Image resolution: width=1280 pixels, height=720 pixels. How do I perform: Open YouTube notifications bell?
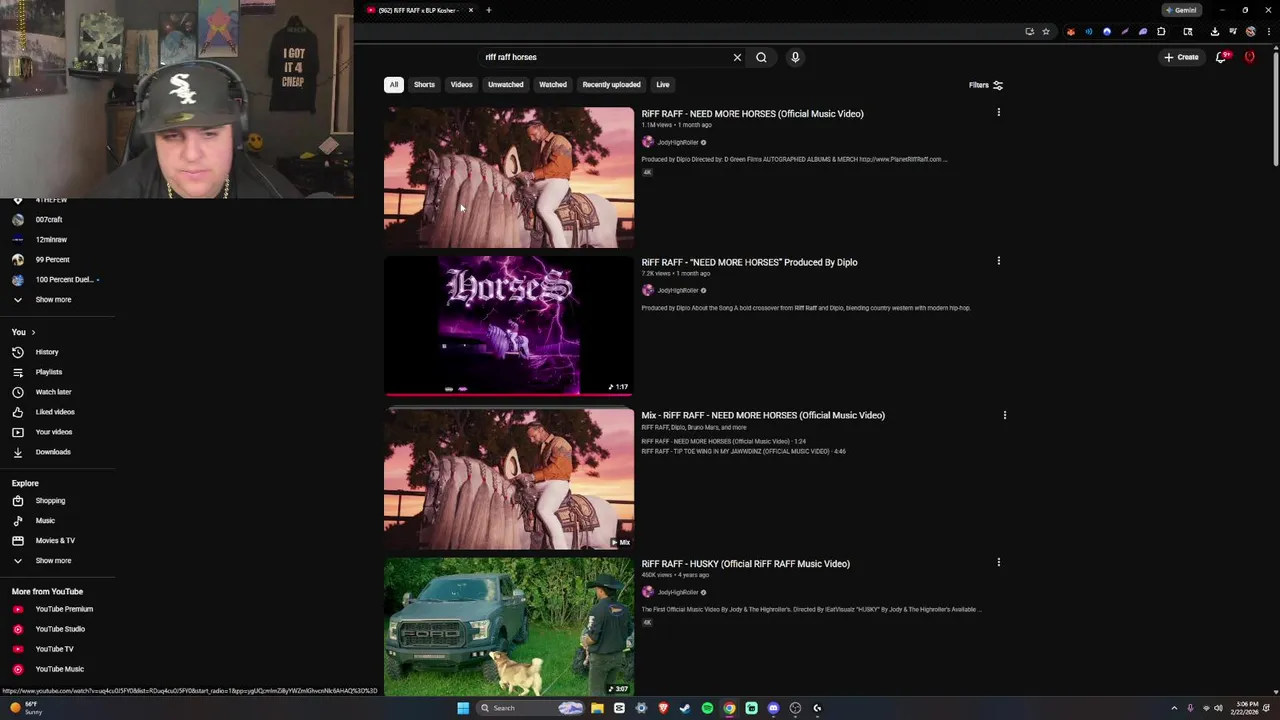tap(1221, 57)
